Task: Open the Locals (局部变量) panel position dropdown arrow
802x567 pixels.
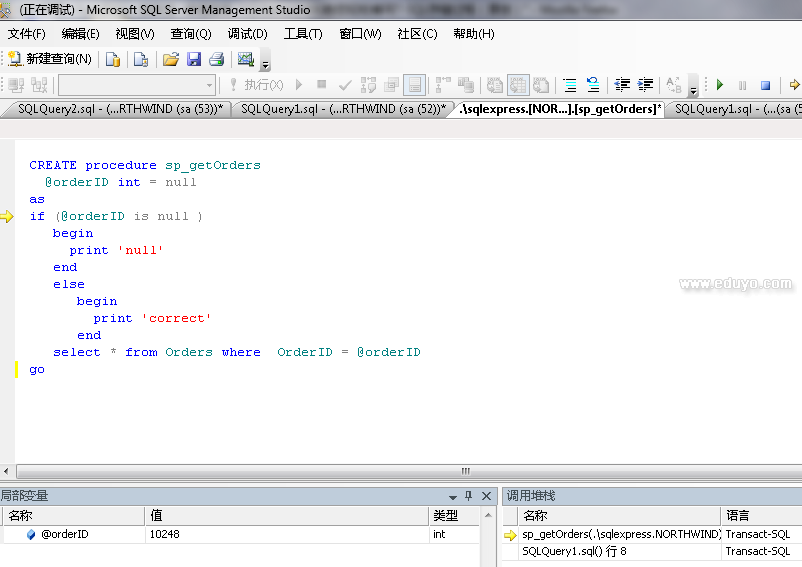Action: (x=450, y=496)
